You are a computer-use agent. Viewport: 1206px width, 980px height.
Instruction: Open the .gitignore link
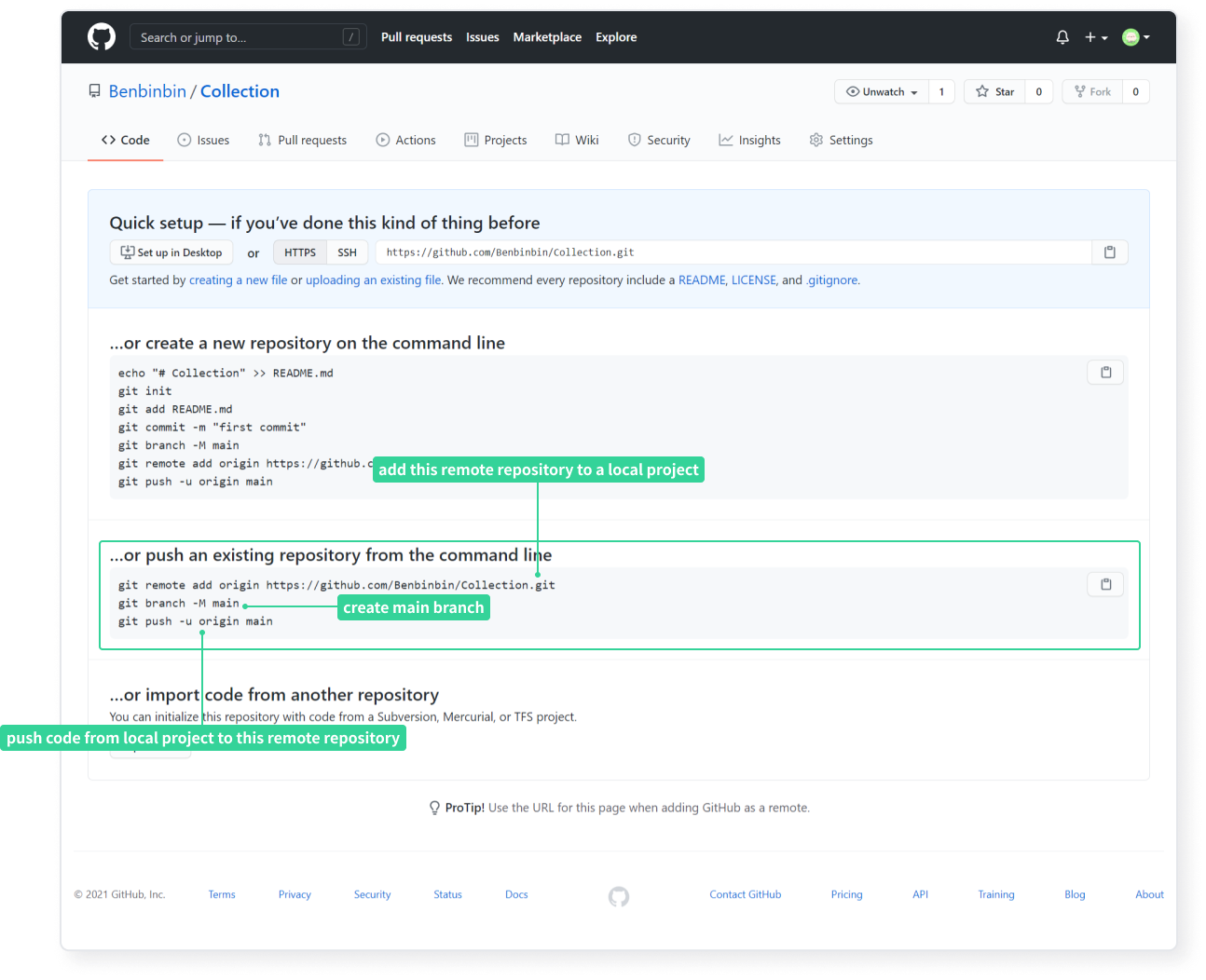(x=832, y=280)
